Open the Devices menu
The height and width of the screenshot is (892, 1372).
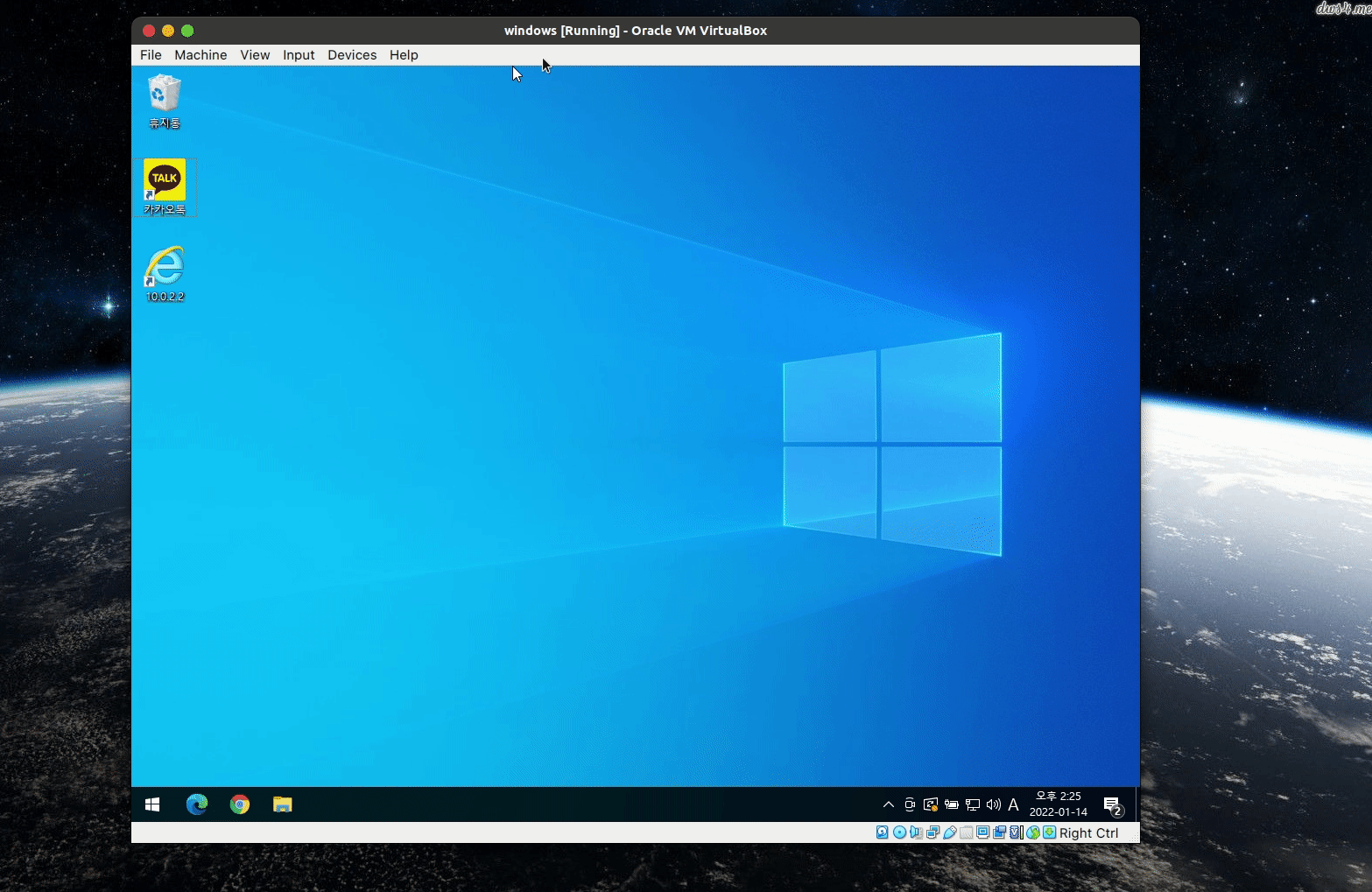(x=352, y=54)
